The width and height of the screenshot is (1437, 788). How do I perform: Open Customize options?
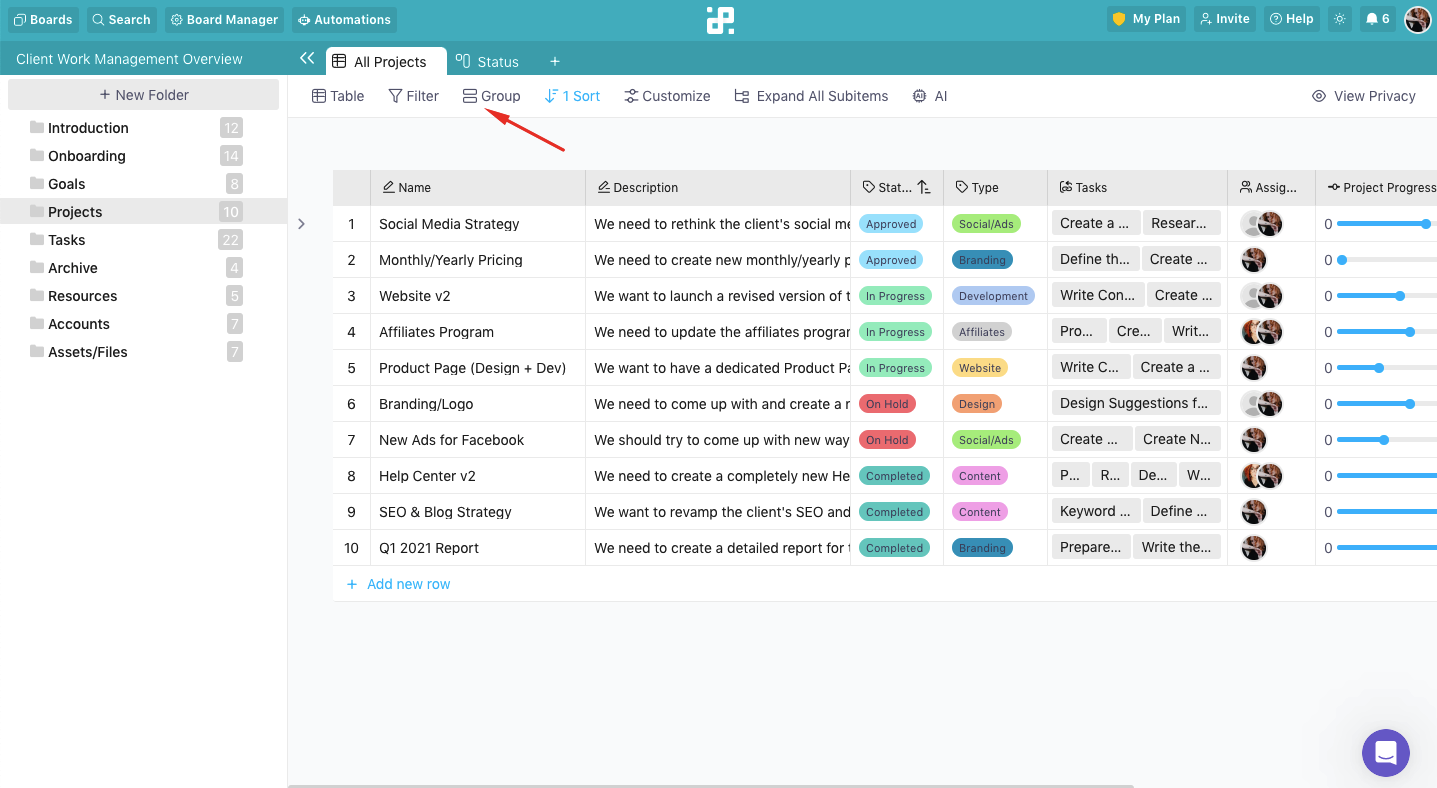667,96
